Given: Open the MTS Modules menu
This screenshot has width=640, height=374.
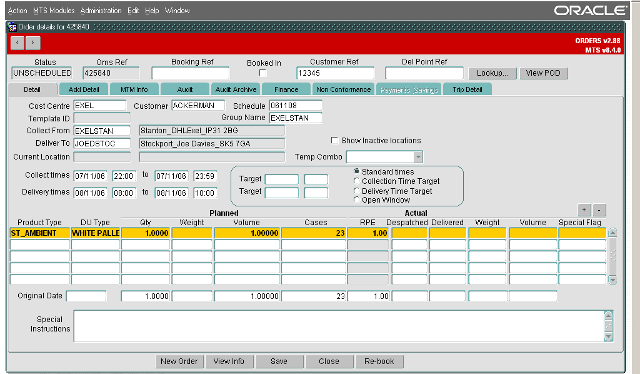Looking at the screenshot, I should 54,11.
